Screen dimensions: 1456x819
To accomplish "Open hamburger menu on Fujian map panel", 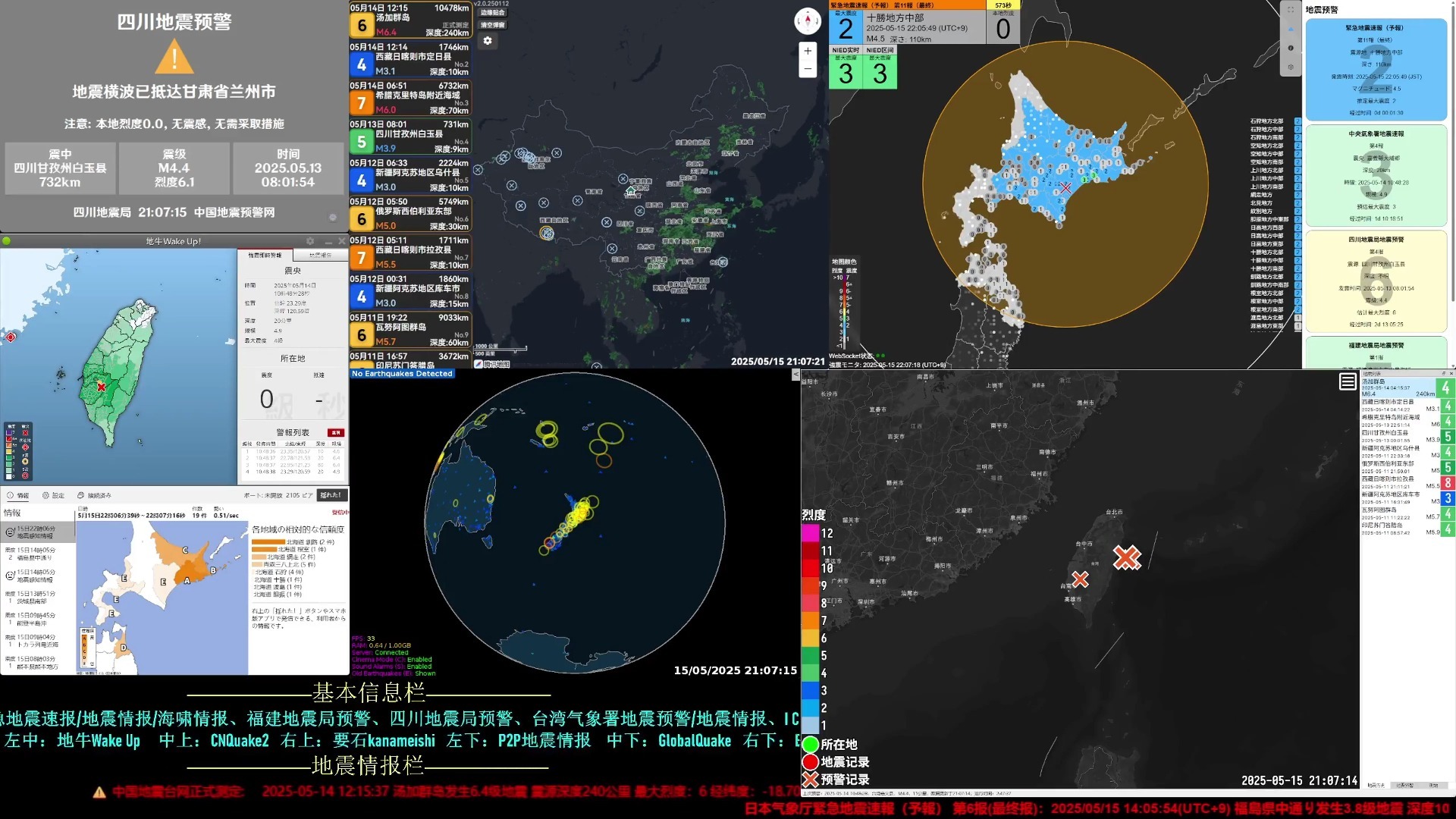I will pos(1348,381).
